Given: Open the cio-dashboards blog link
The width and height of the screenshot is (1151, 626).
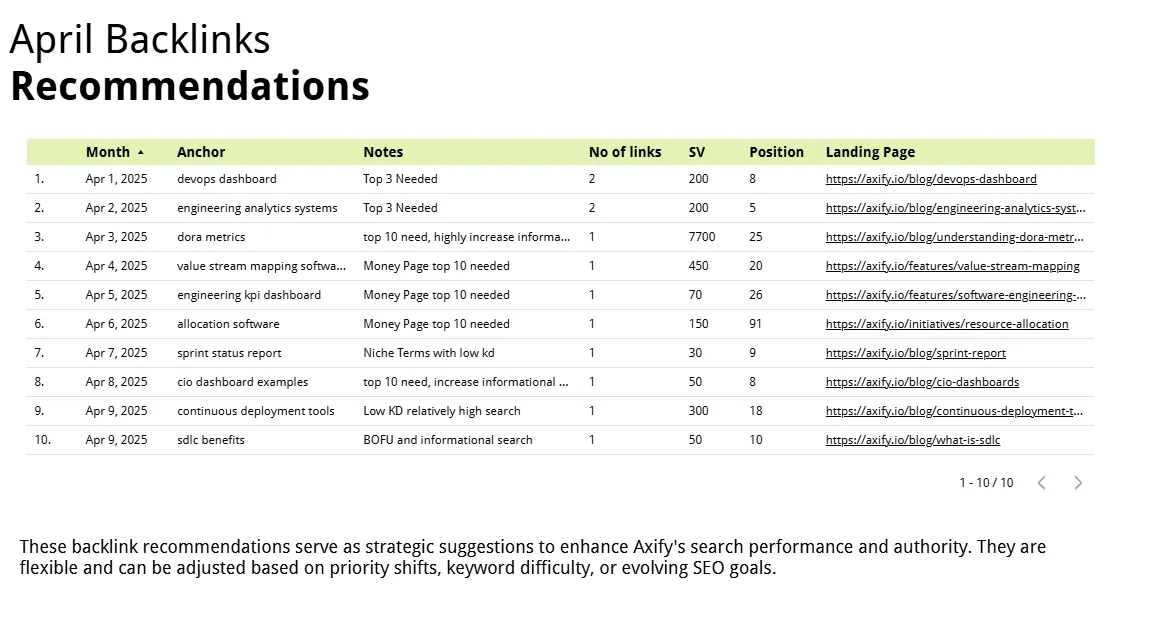Looking at the screenshot, I should [x=922, y=382].
